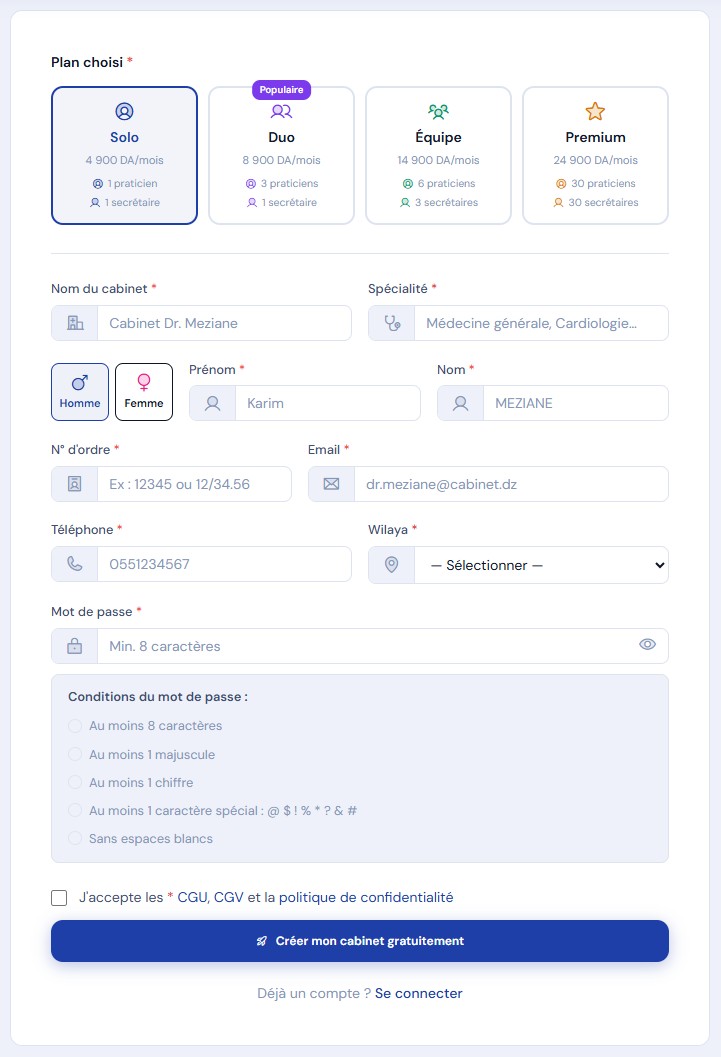
Task: Select Homme gender option
Action: (x=80, y=392)
